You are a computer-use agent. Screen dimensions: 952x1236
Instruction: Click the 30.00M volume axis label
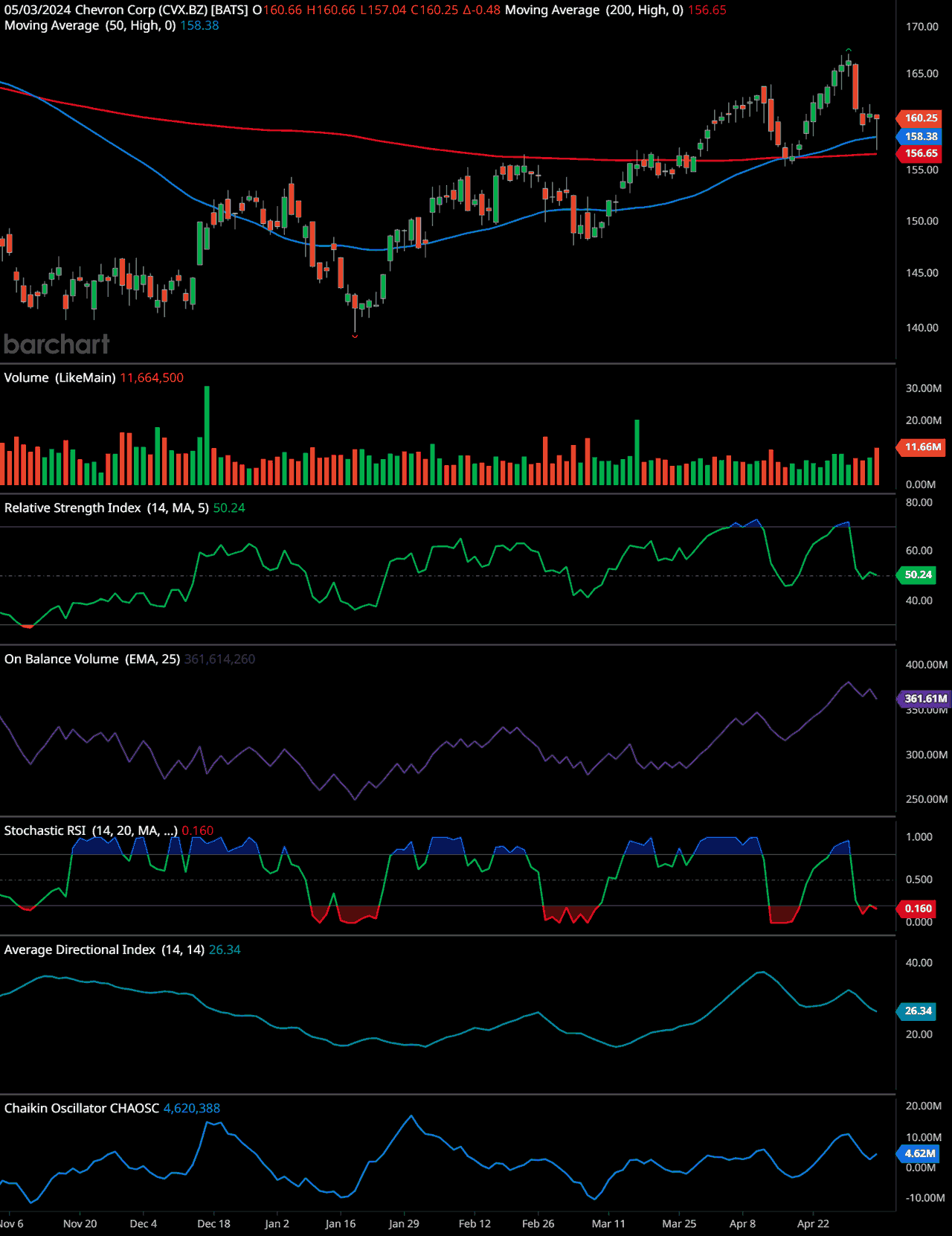click(924, 388)
